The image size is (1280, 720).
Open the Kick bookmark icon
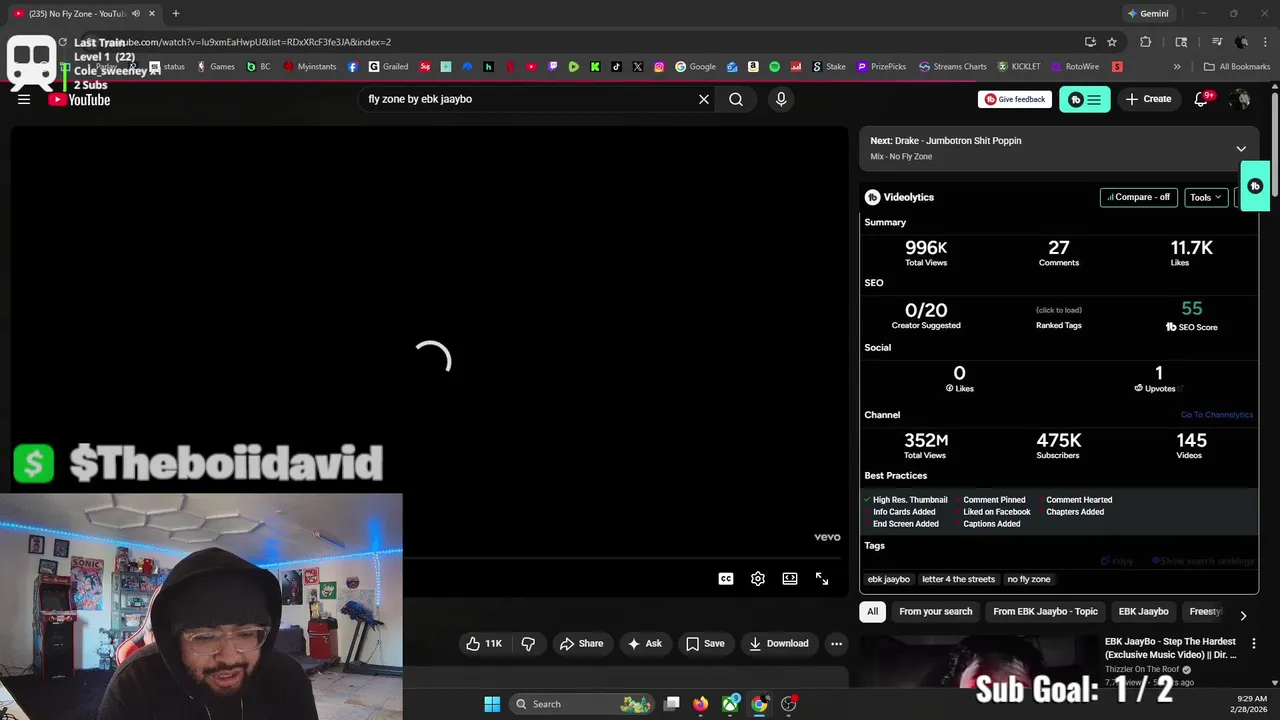pos(595,67)
